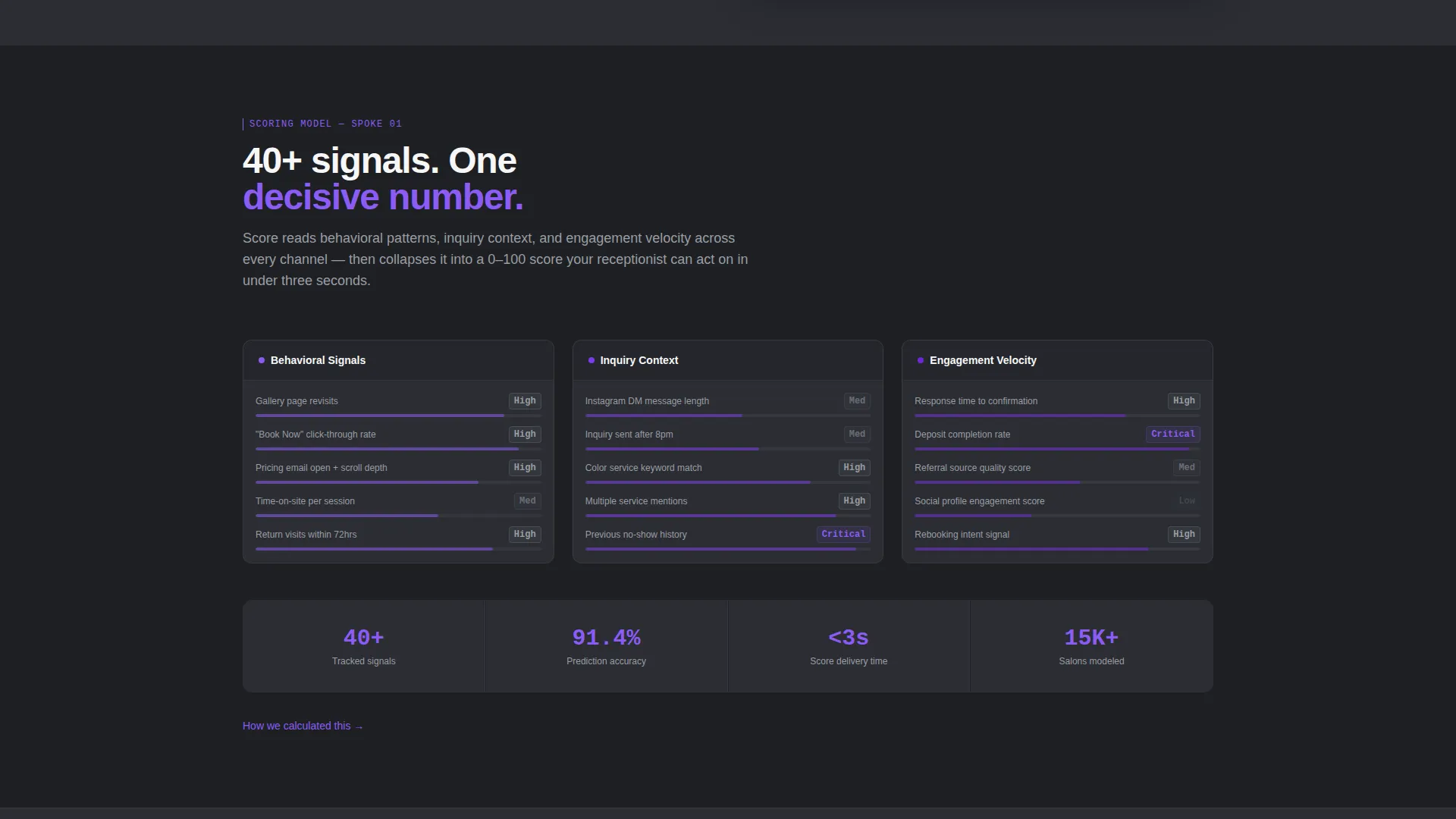Viewport: 1456px width, 819px height.
Task: Click the Med badge on Instagram DM message length
Action: pos(857,400)
